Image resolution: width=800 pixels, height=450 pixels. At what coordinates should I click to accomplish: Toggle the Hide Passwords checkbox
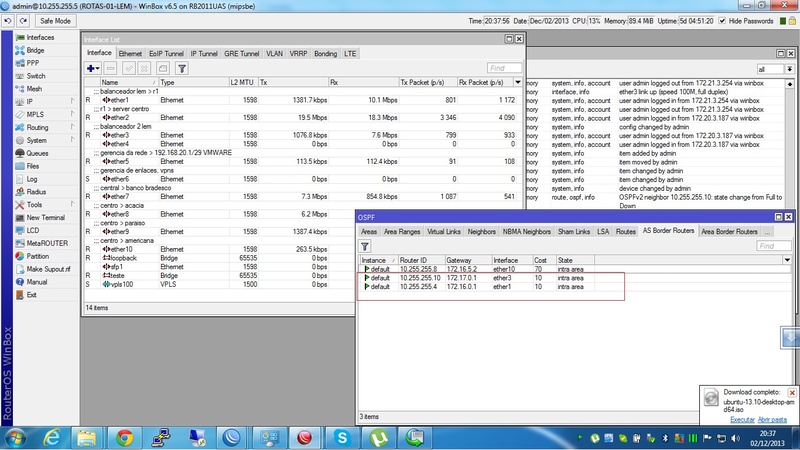(721, 20)
